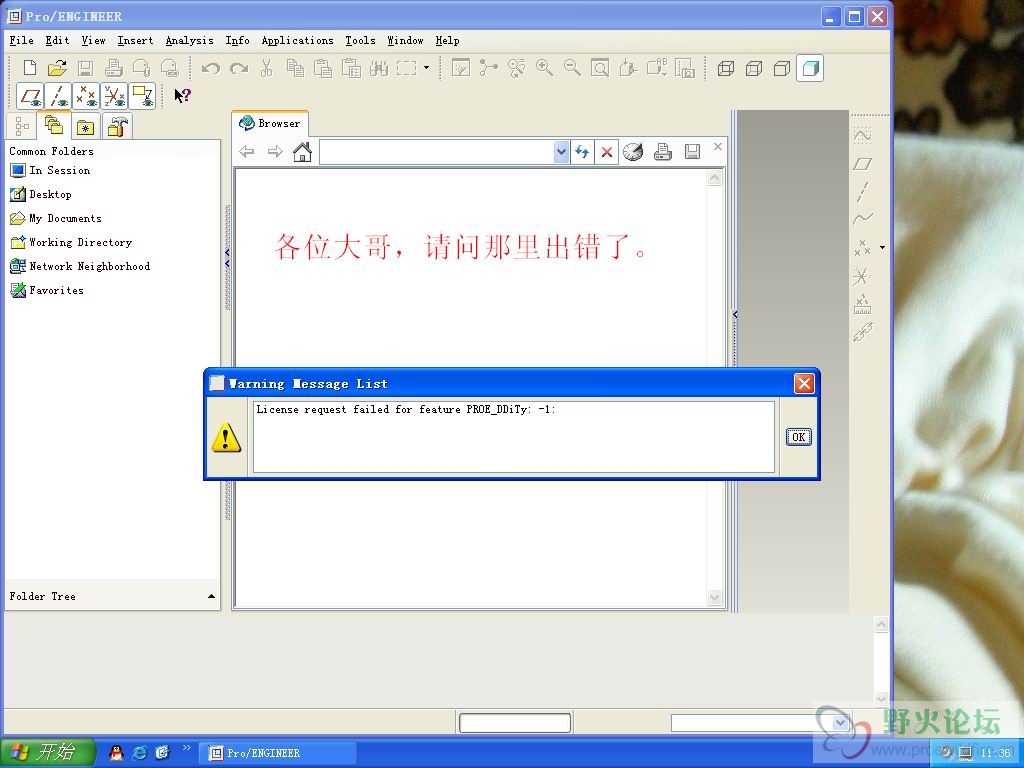Toggle coordinate systems display on/off
The image size is (1024, 768).
pos(114,96)
